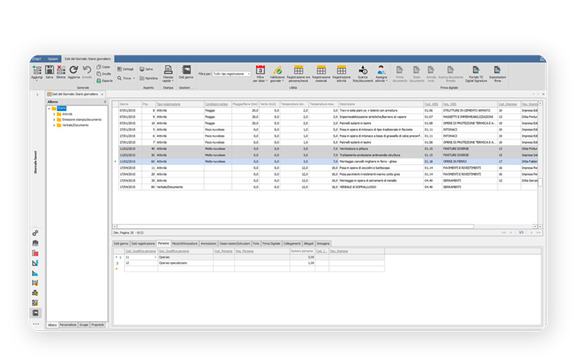
Task: Open the Mezzi/Attrezzature detail tab
Action: click(x=185, y=244)
